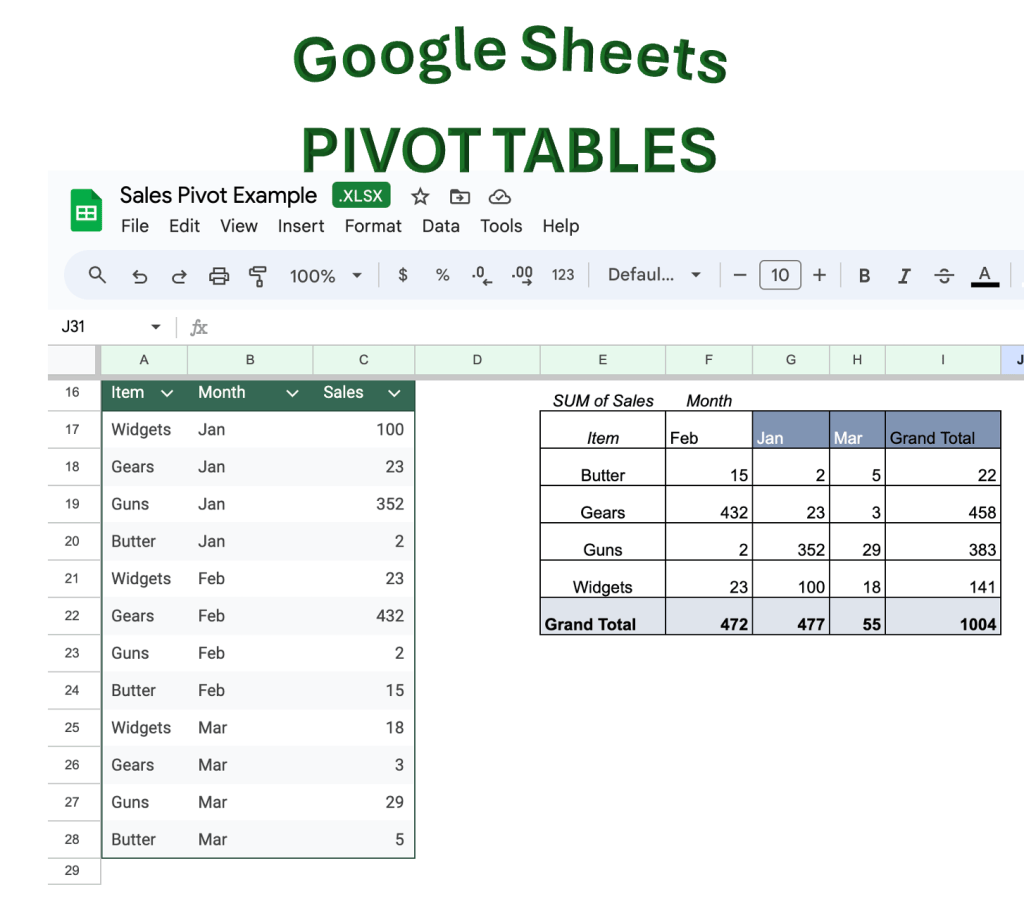Open the text color picker
The image size is (1024, 899).
[x=985, y=276]
